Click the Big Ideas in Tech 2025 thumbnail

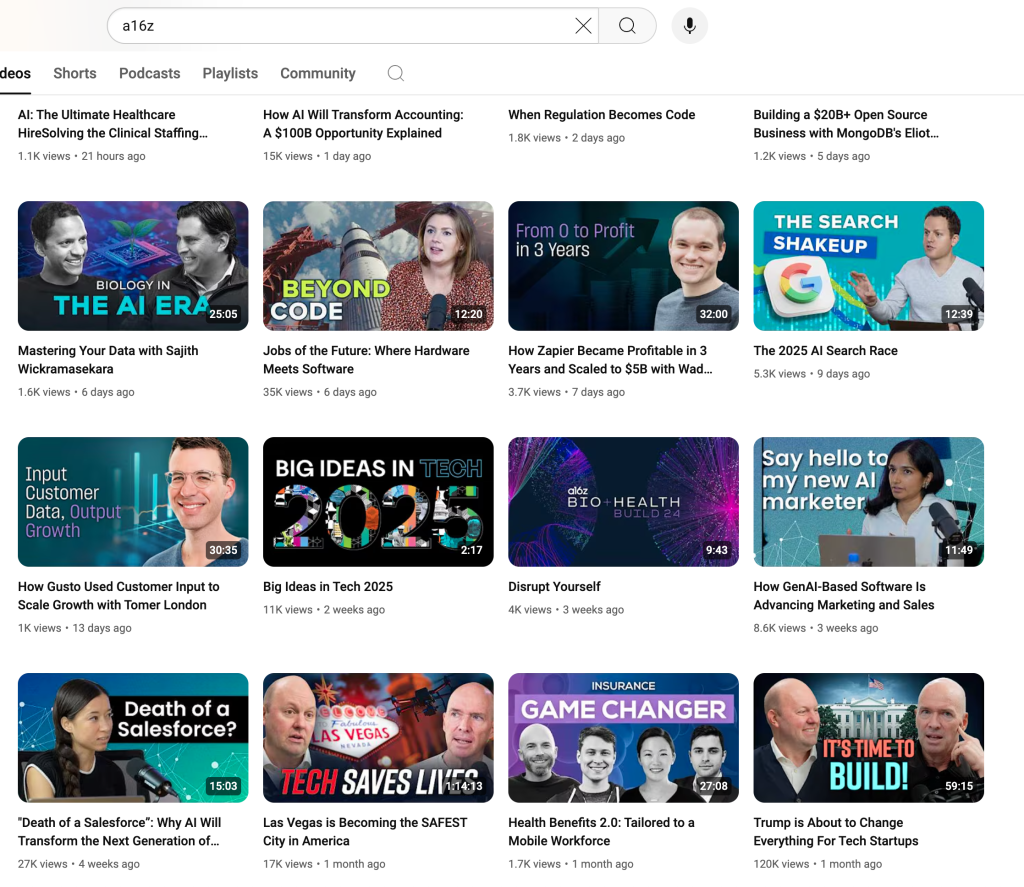pyautogui.click(x=378, y=502)
